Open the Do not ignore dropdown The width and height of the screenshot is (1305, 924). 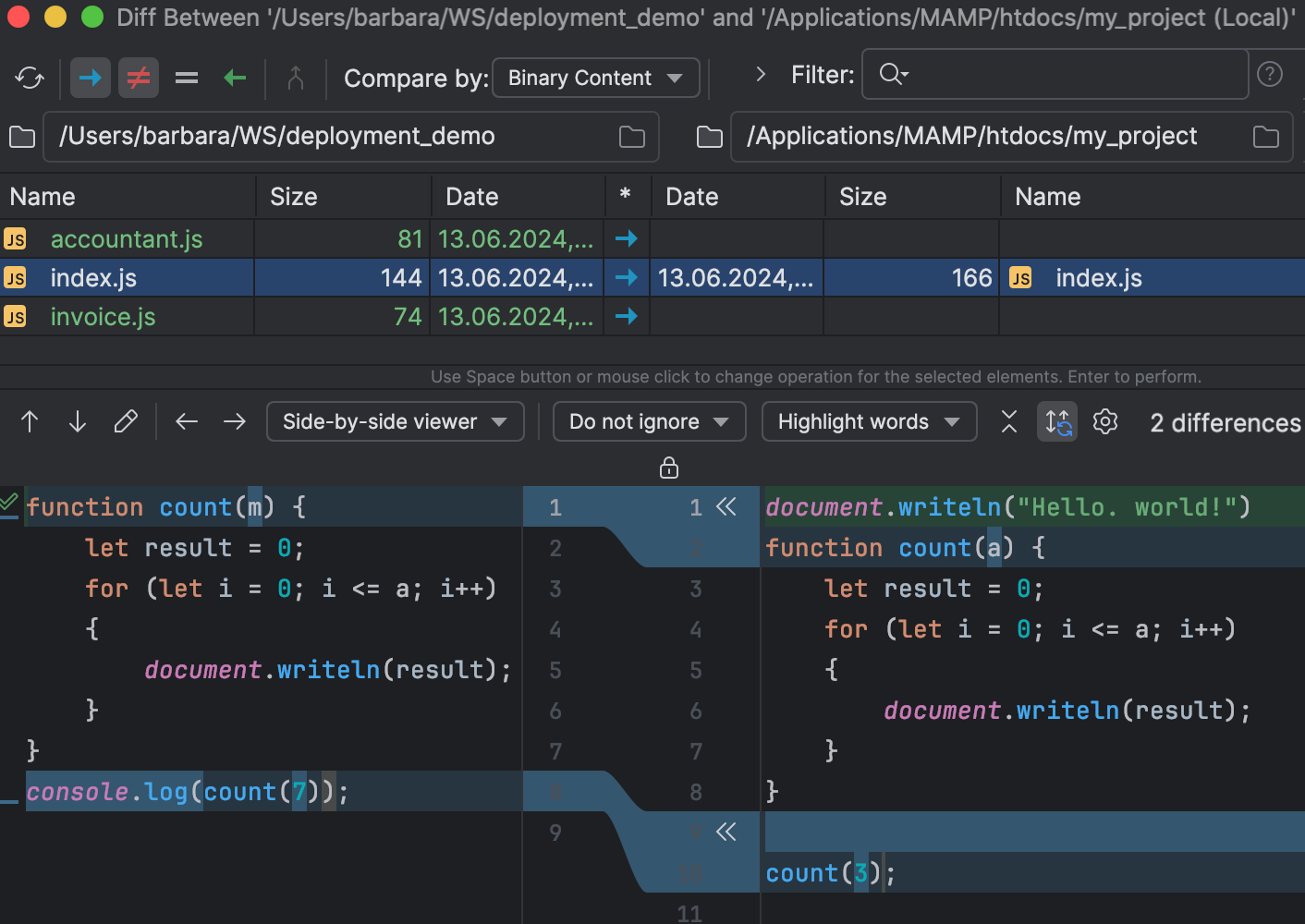point(649,422)
